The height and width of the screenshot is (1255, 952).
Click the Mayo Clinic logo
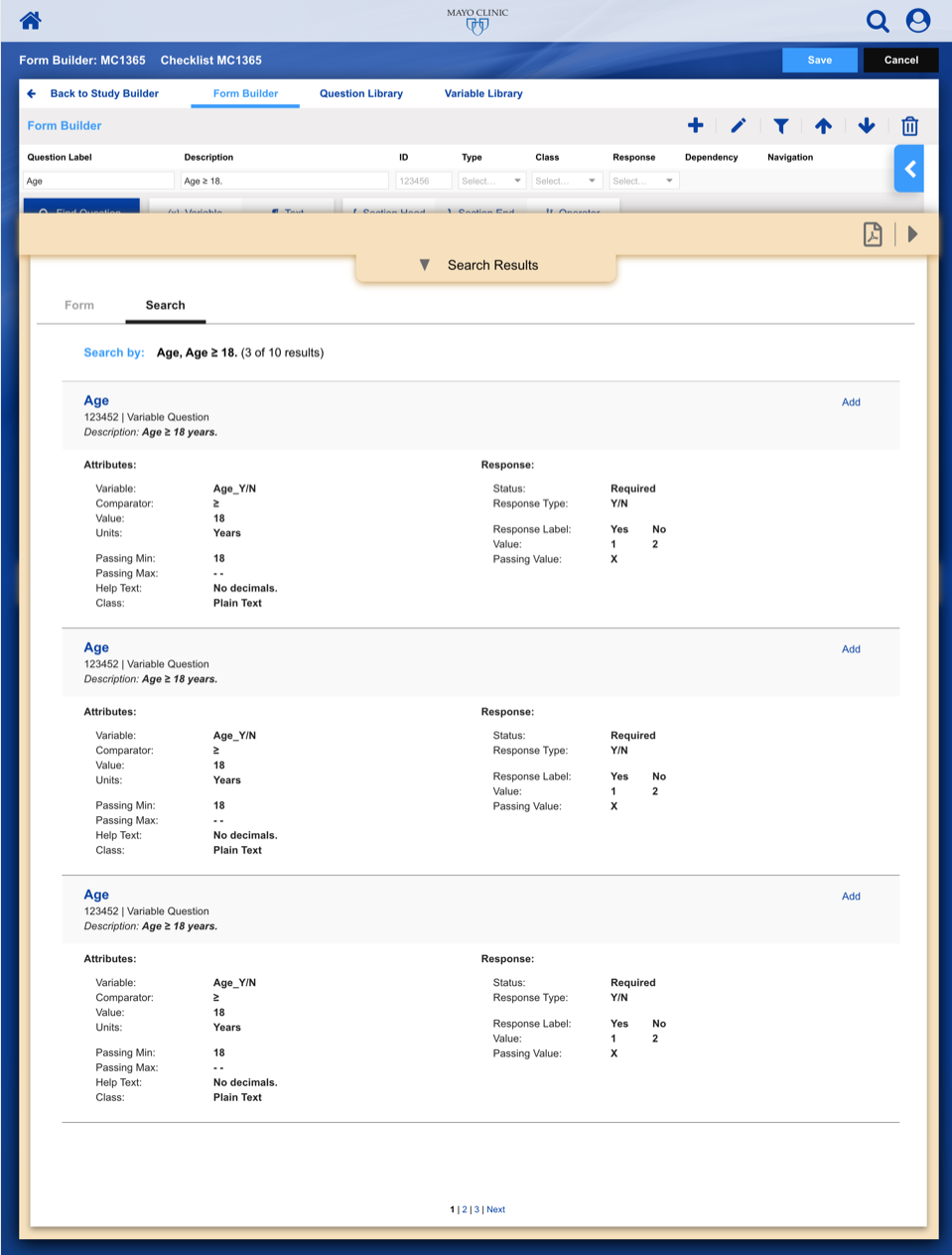tap(477, 21)
